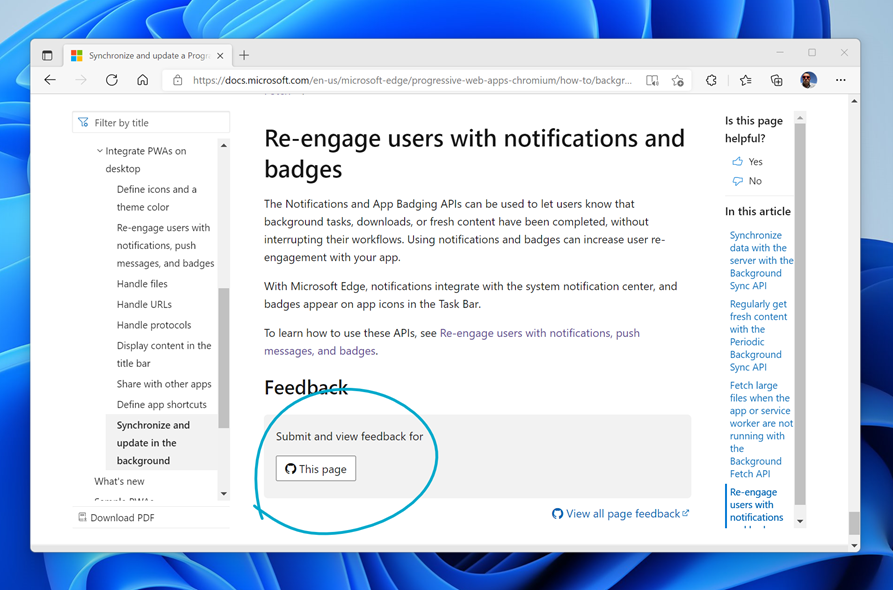
Task: Open View all page feedback link
Action: click(621, 513)
